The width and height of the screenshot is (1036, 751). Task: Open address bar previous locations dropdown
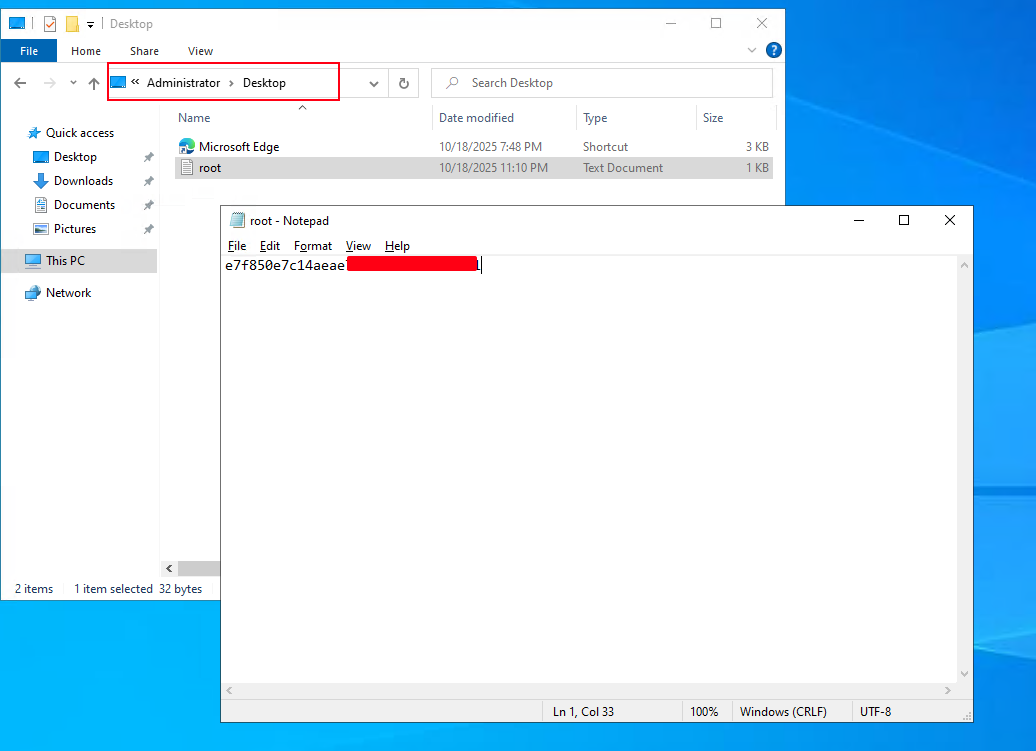374,84
